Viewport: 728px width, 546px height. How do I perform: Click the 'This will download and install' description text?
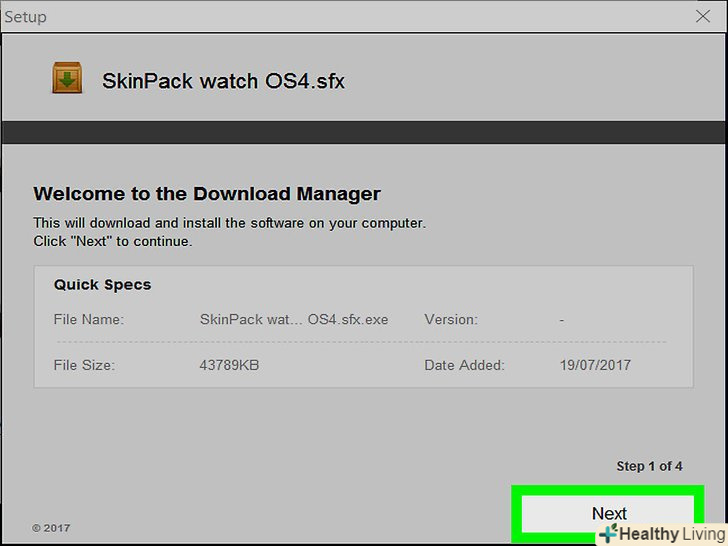click(229, 223)
